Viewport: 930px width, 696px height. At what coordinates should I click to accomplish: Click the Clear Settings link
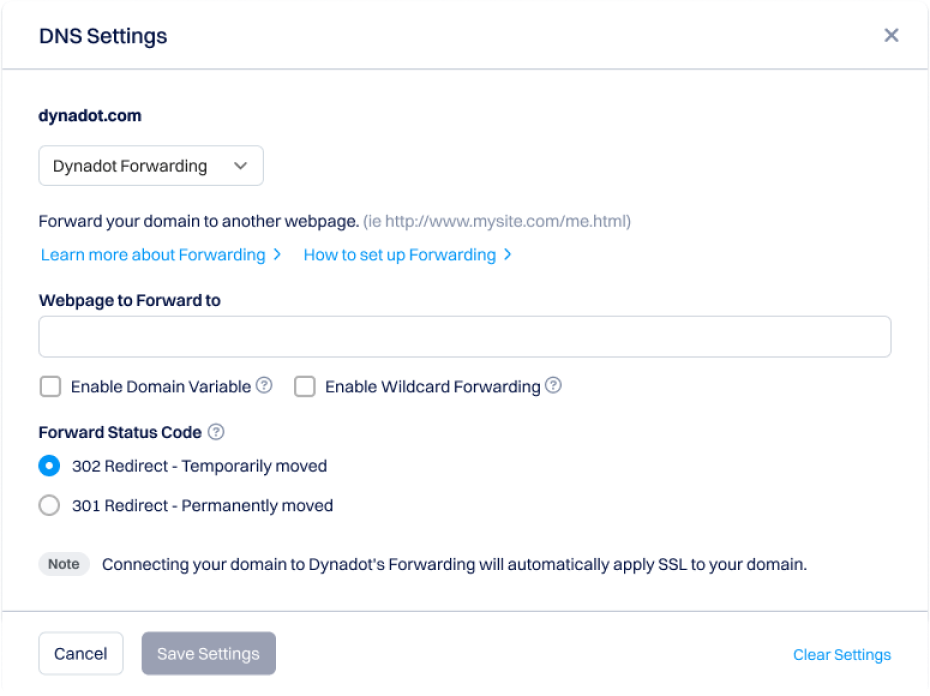(x=842, y=655)
